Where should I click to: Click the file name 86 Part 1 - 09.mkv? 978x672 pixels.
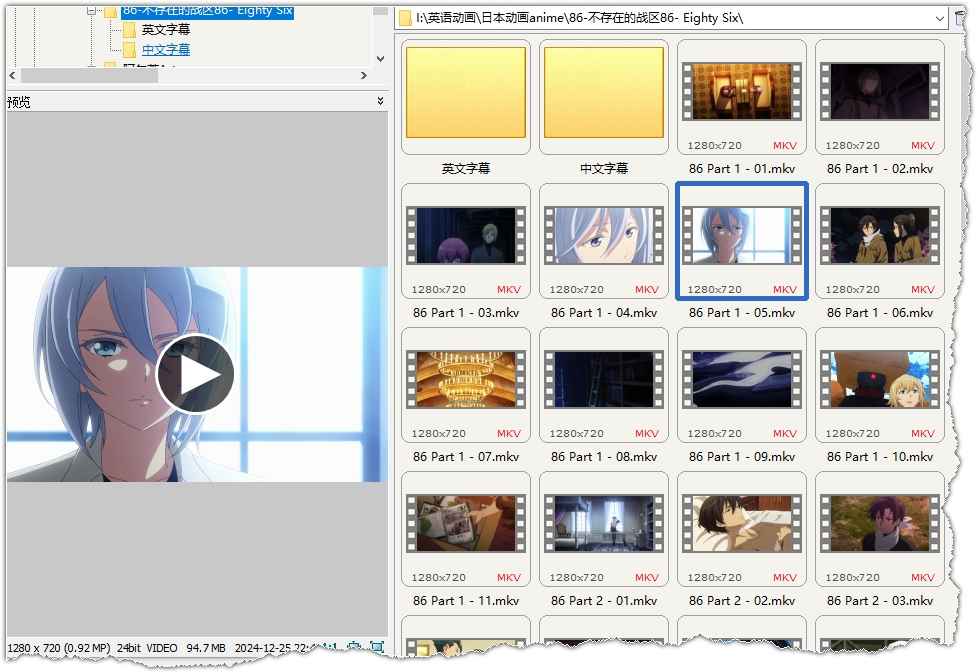742,457
